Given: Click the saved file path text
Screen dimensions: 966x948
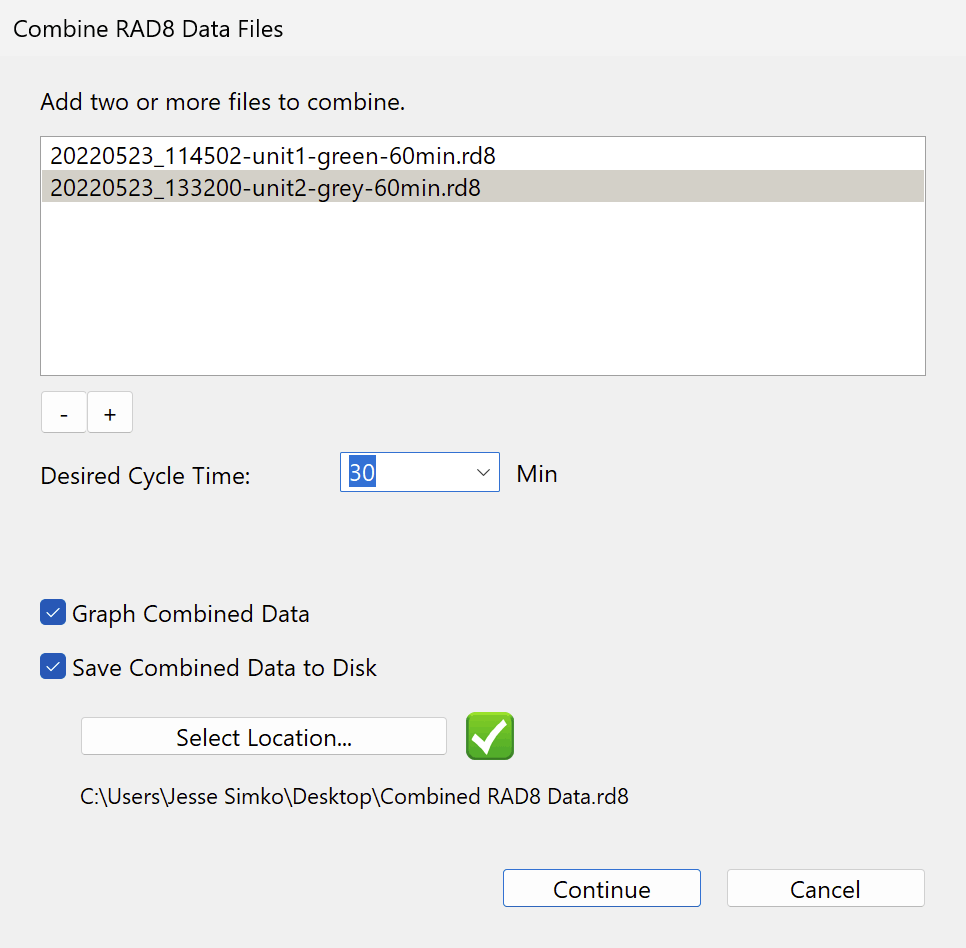Looking at the screenshot, I should coord(354,797).
